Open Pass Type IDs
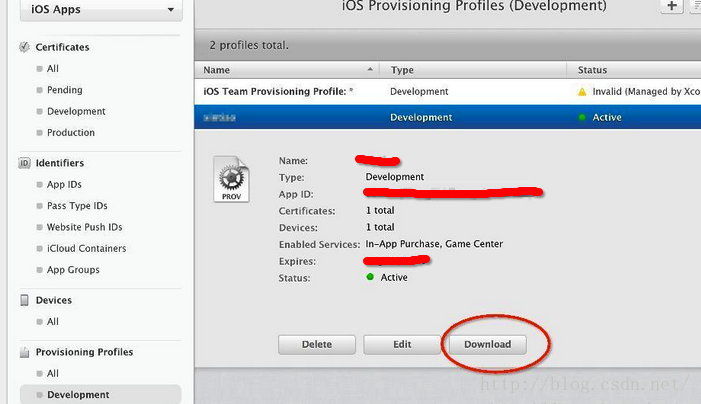The height and width of the screenshot is (404, 701). 77,206
